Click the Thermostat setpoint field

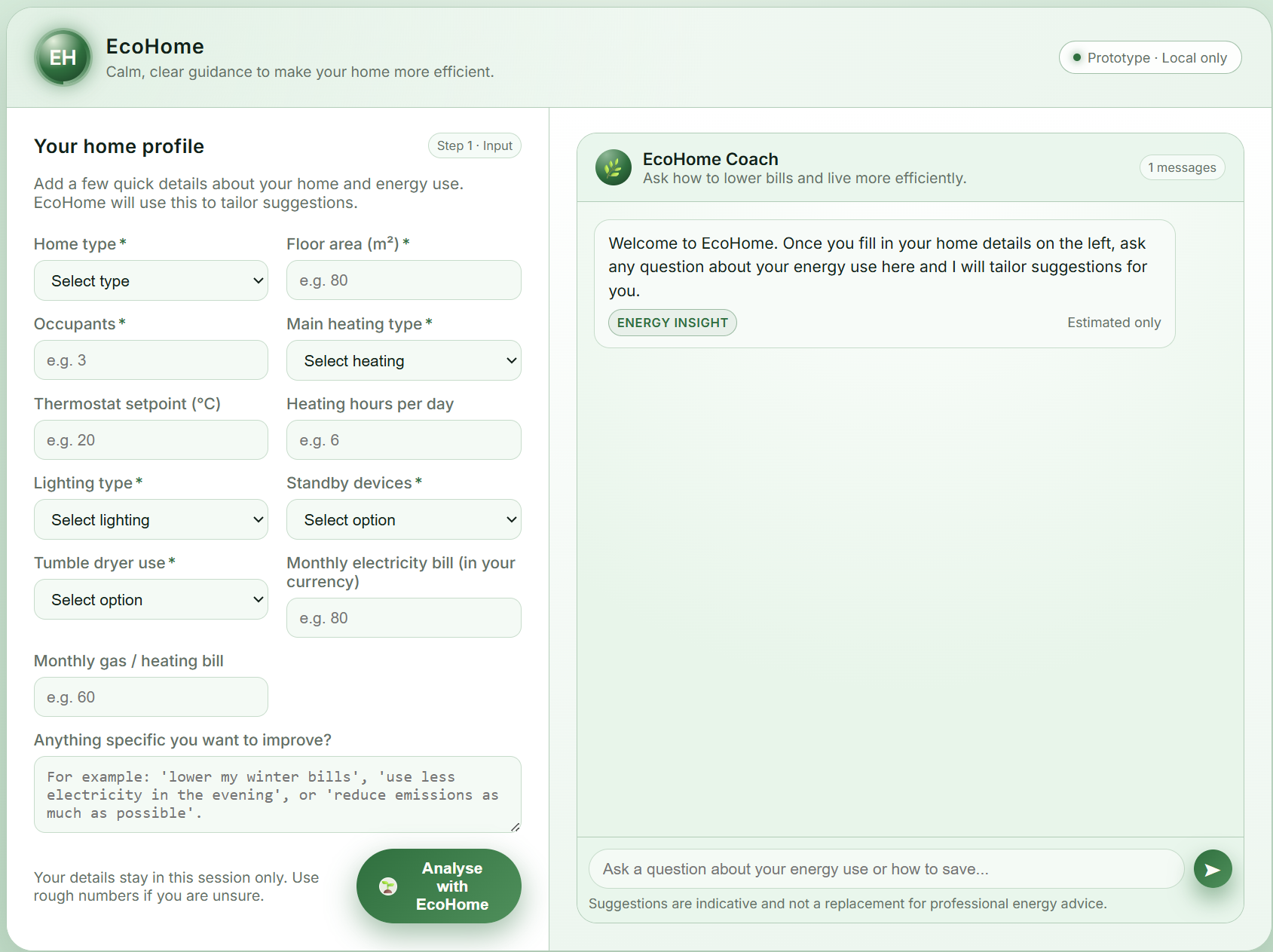pyautogui.click(x=151, y=440)
